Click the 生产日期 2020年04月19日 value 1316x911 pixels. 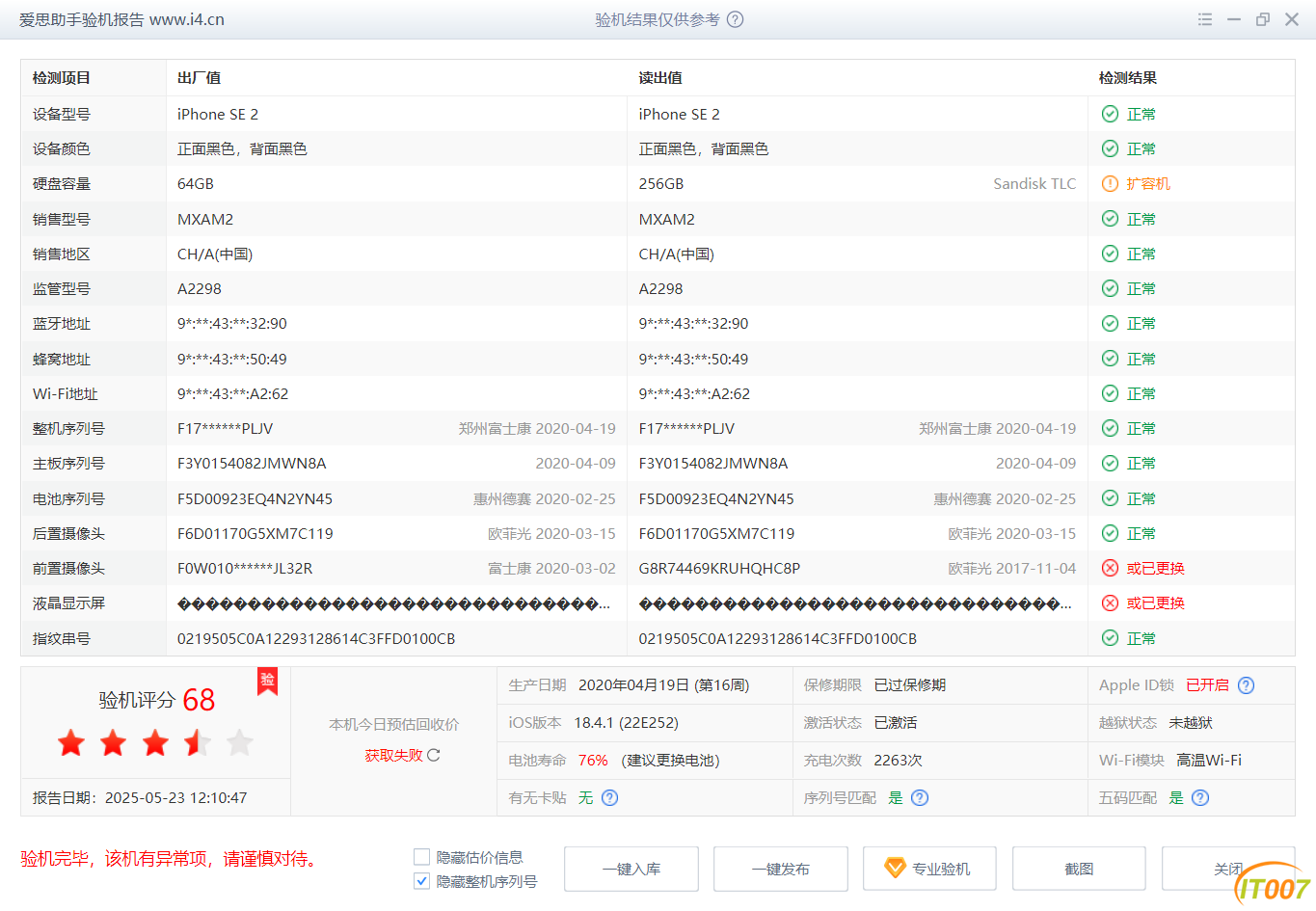pyautogui.click(x=663, y=685)
